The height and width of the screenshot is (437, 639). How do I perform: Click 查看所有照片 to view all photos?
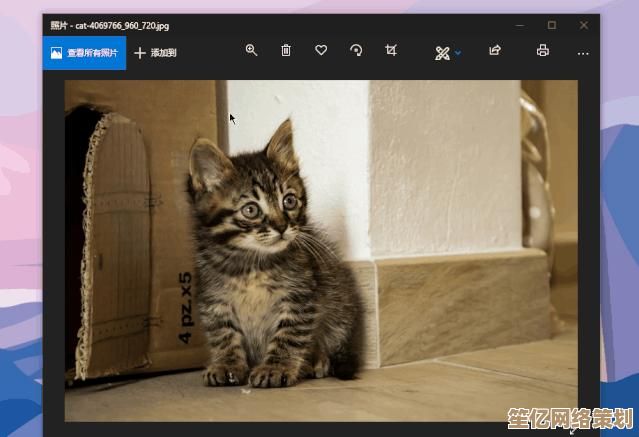point(92,53)
